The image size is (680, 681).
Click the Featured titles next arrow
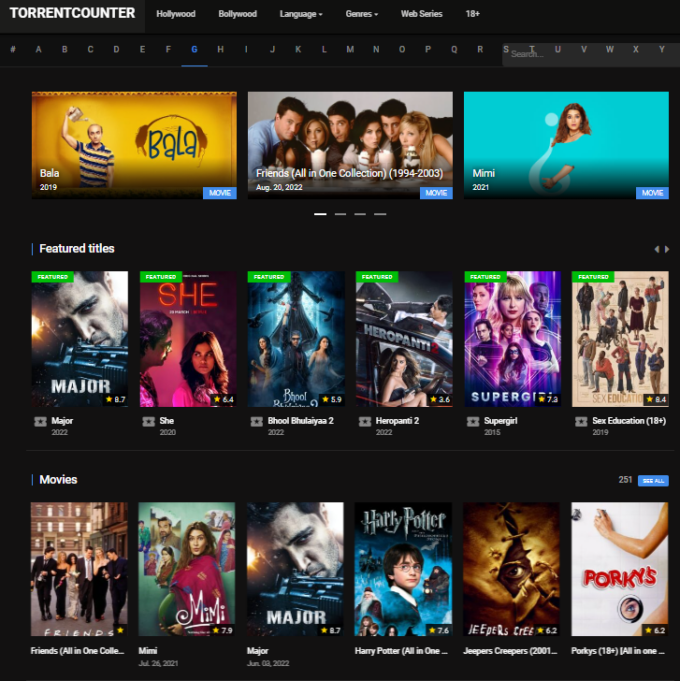667,249
